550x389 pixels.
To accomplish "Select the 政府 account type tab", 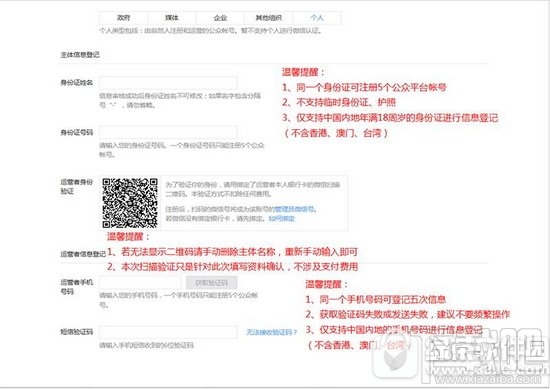I will point(123,18).
